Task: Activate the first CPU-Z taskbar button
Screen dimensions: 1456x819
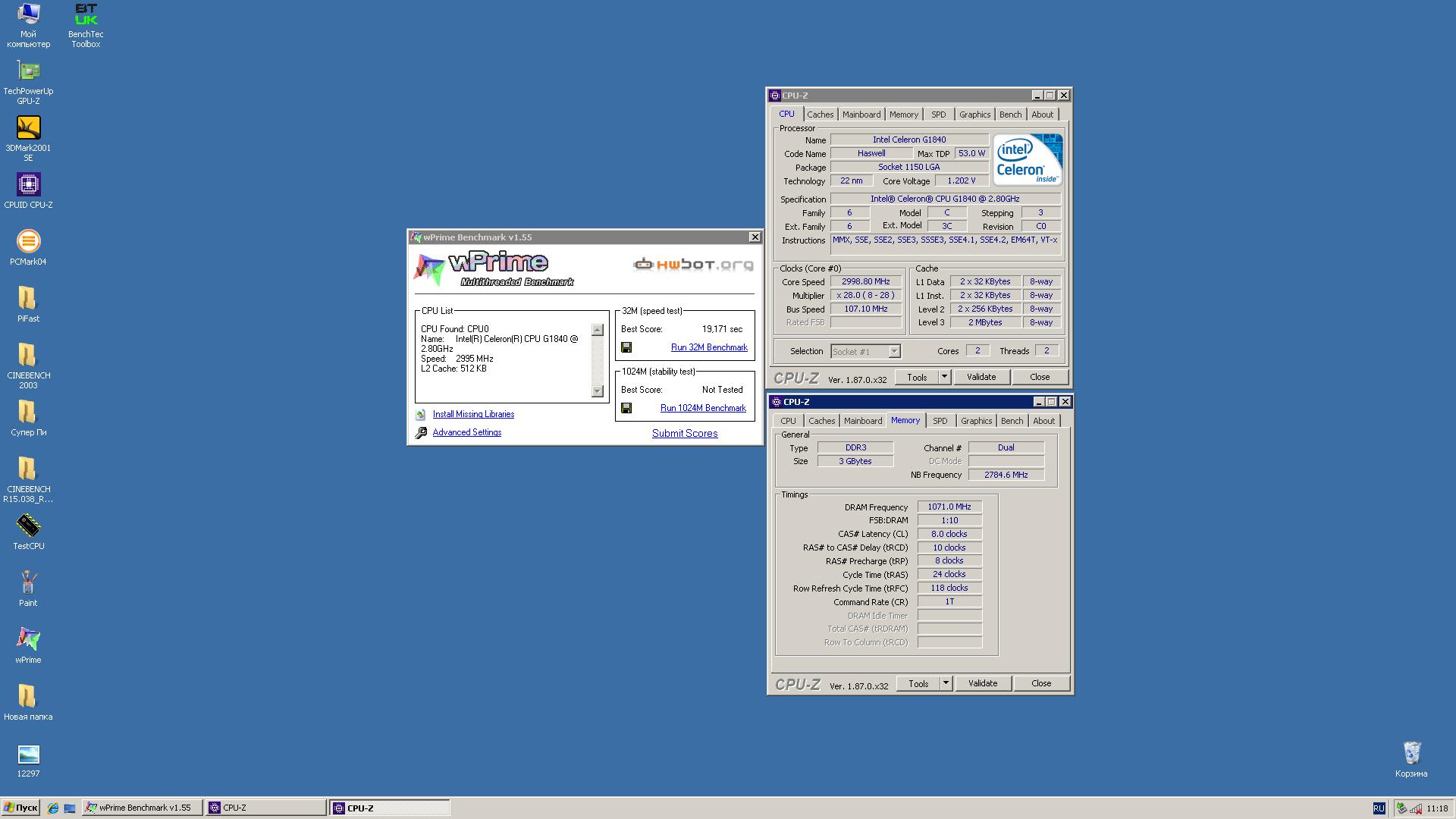Action: coord(265,808)
